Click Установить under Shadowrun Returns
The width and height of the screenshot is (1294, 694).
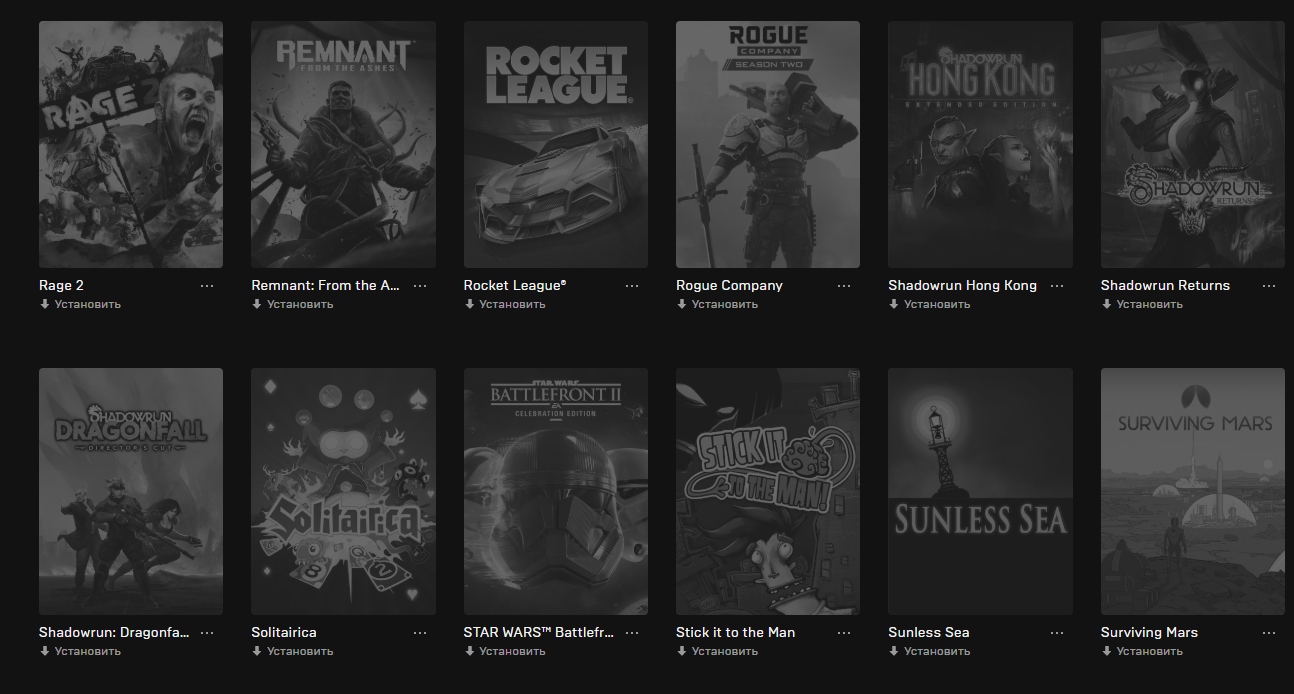coord(1142,304)
